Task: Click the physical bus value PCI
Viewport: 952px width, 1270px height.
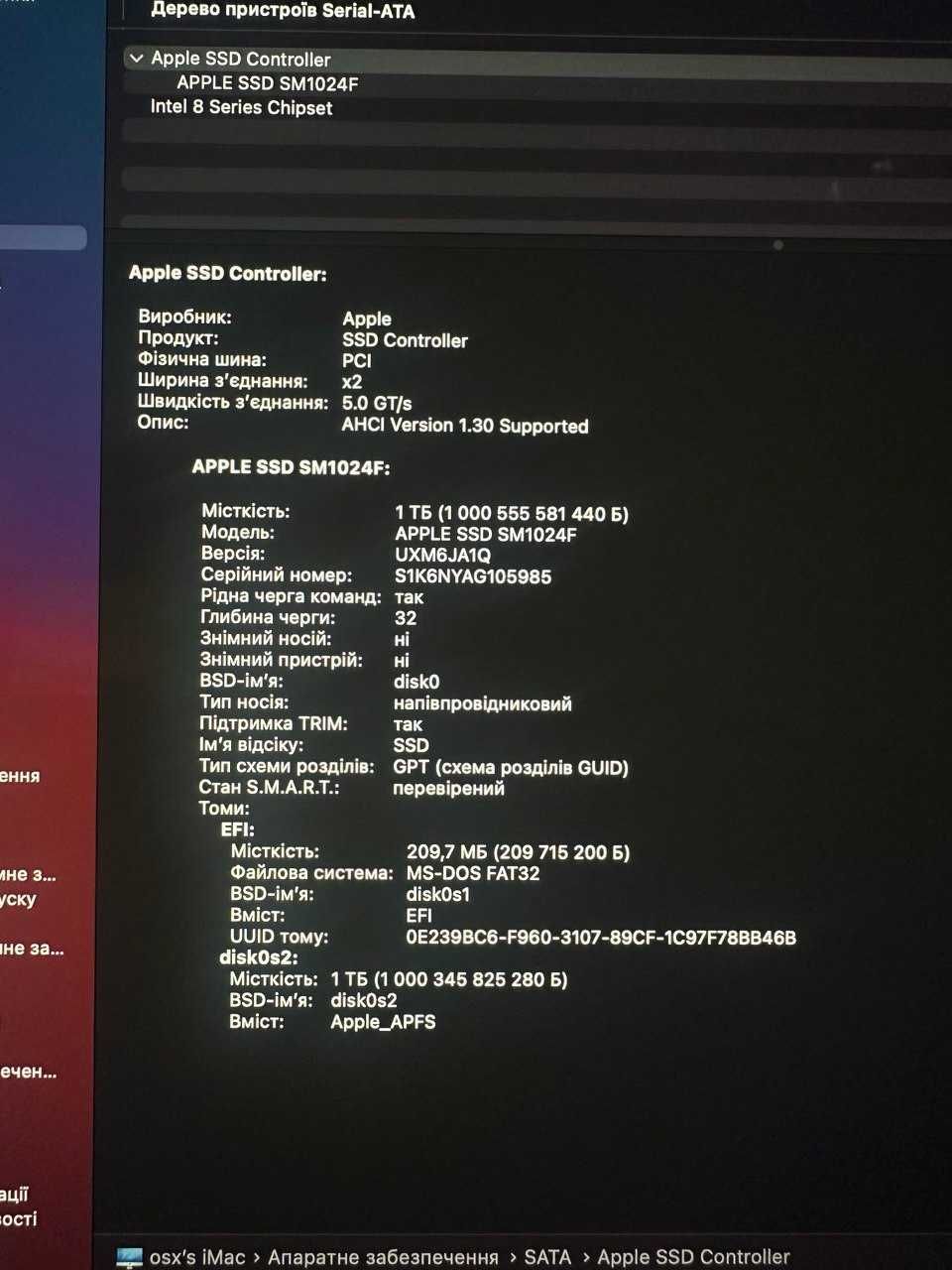Action: tap(357, 361)
